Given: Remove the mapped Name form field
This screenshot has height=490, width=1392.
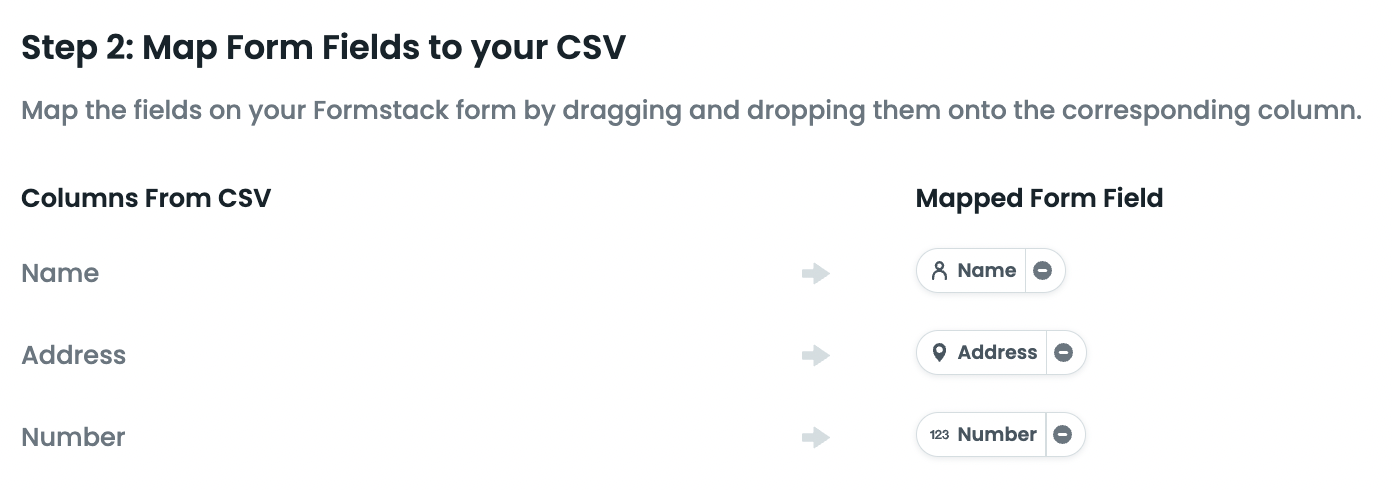Looking at the screenshot, I should 1043,271.
